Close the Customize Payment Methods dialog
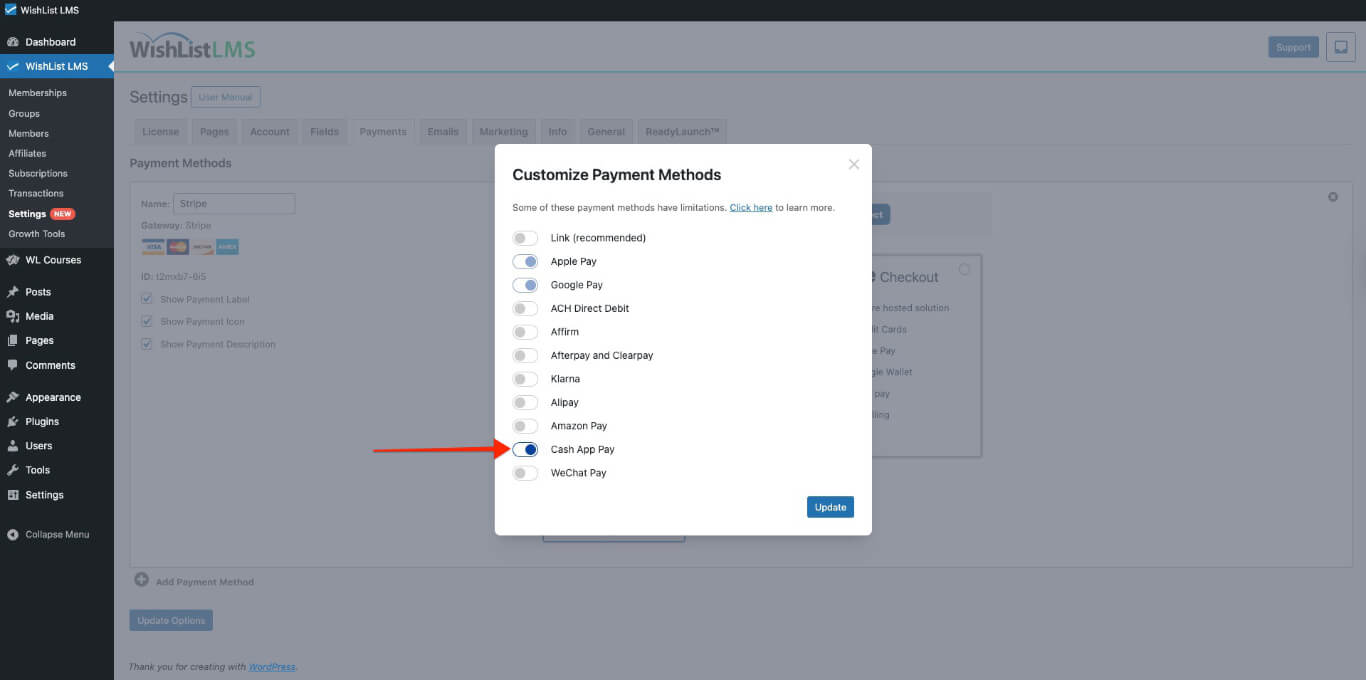This screenshot has height=680, width=1366. (853, 164)
